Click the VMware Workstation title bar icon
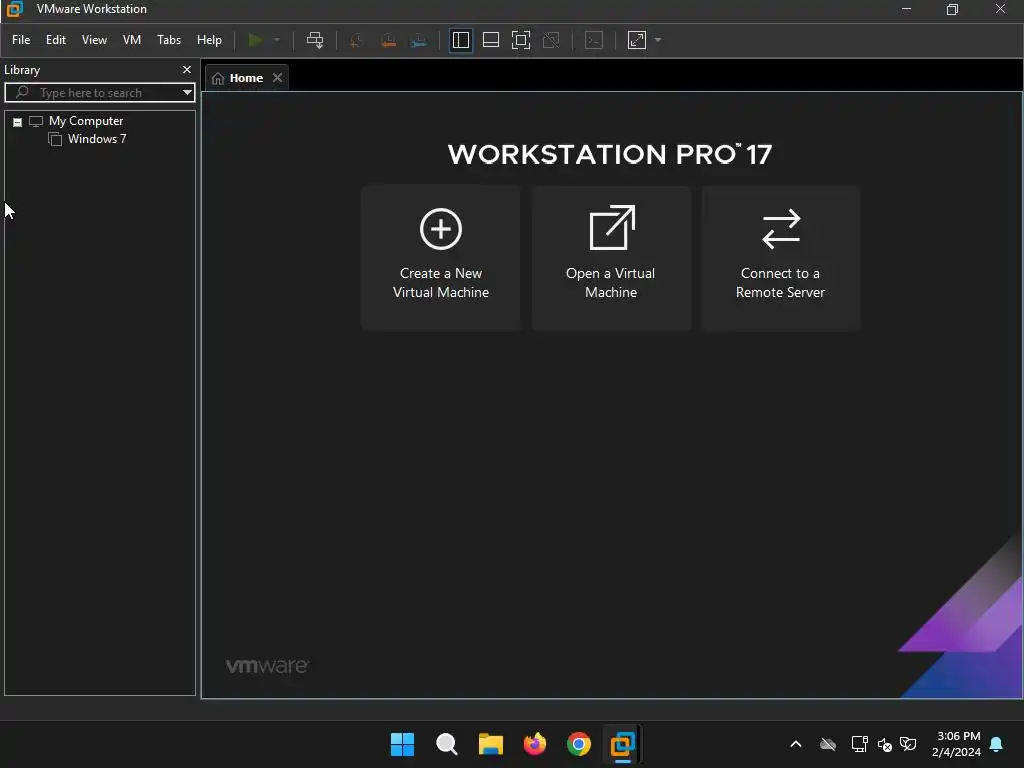Image resolution: width=1024 pixels, height=768 pixels. click(14, 9)
